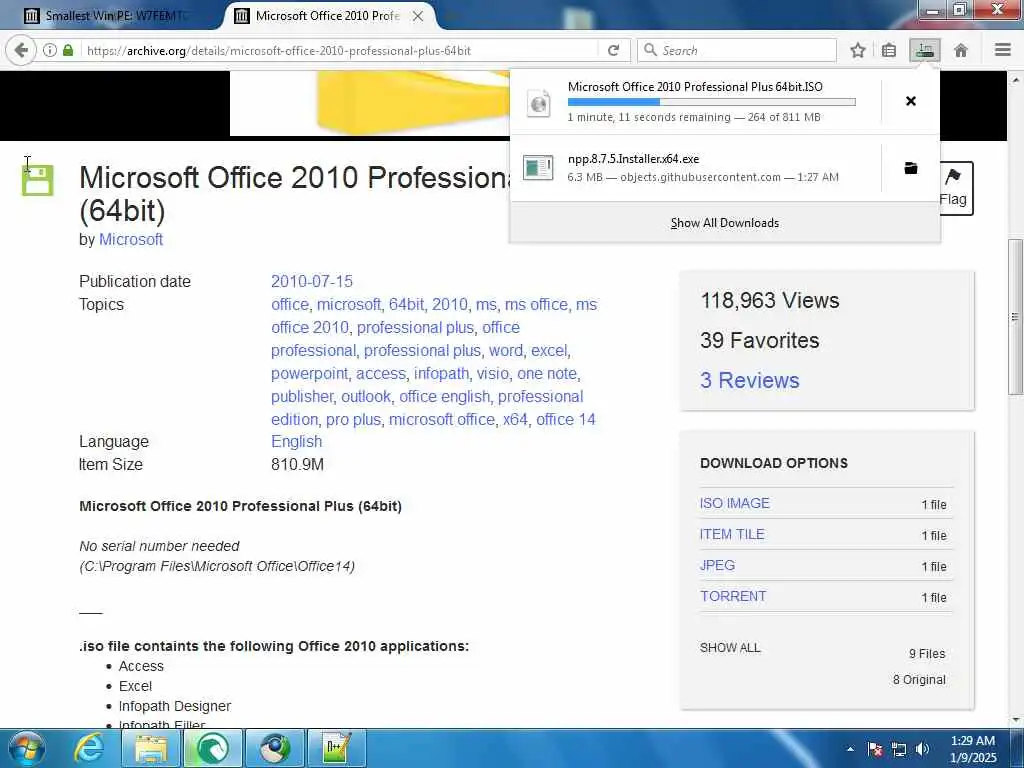Viewport: 1024px width, 768px height.
Task: Click the archive.org URL address field
Action: tap(340, 50)
